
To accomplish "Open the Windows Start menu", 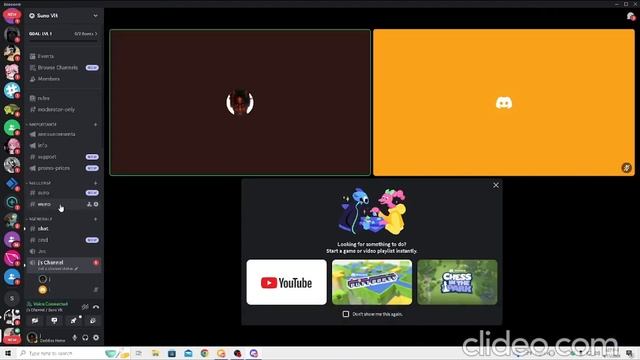I will pyautogui.click(x=8, y=353).
